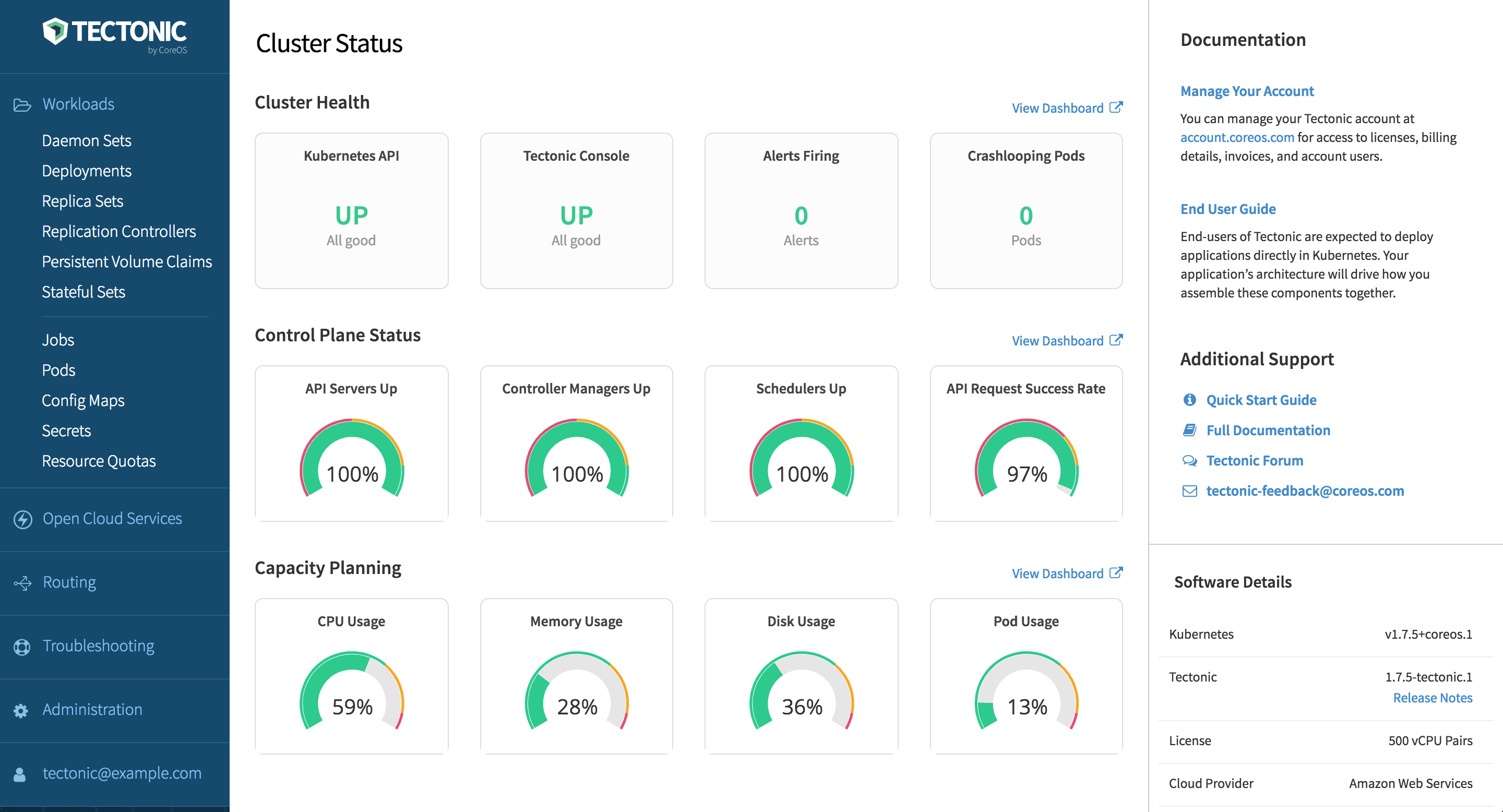
Task: Click the Crashlooping Pods card
Action: pos(1027,211)
